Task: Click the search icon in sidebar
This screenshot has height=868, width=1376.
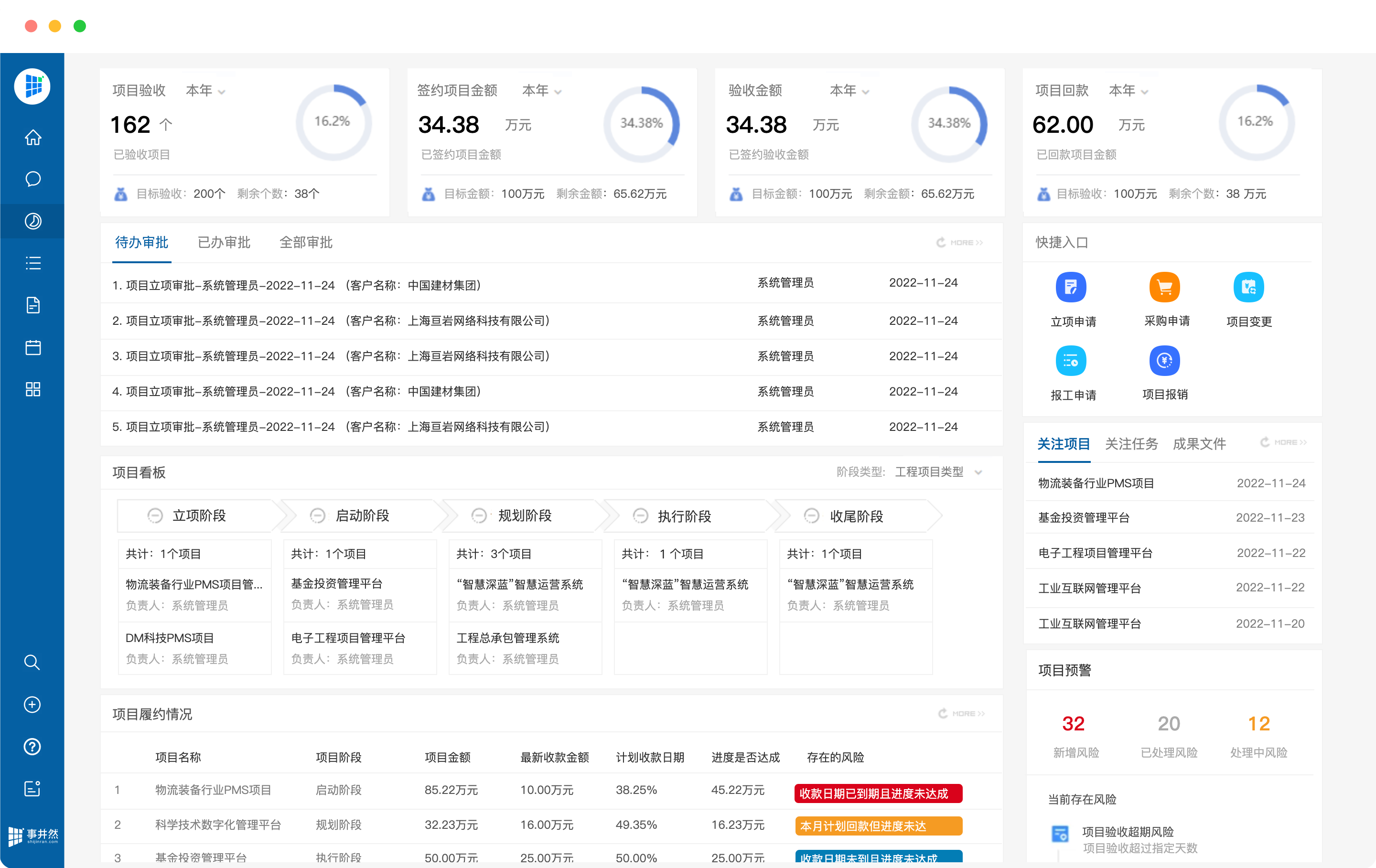Action: [32, 662]
